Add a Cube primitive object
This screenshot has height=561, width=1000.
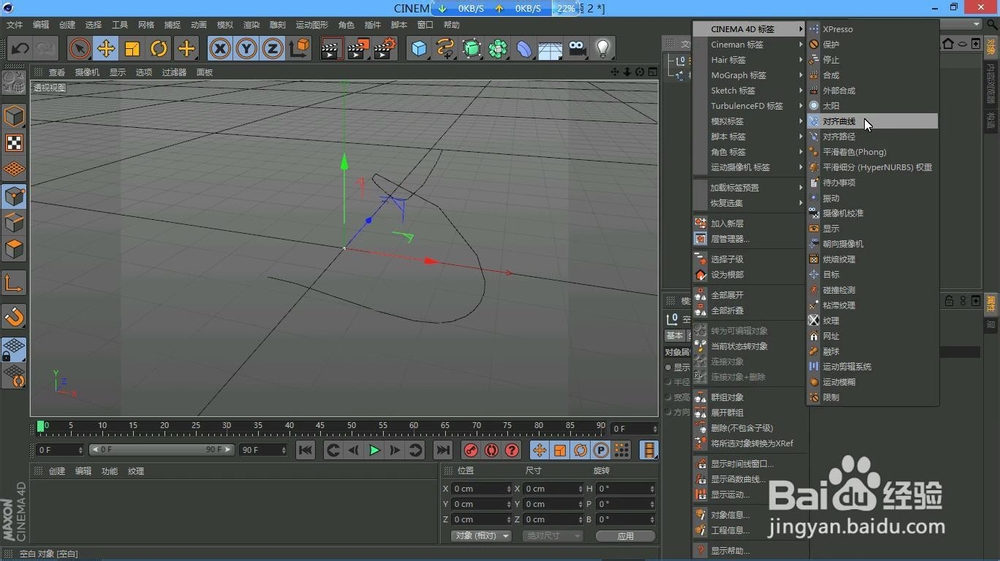click(x=419, y=48)
